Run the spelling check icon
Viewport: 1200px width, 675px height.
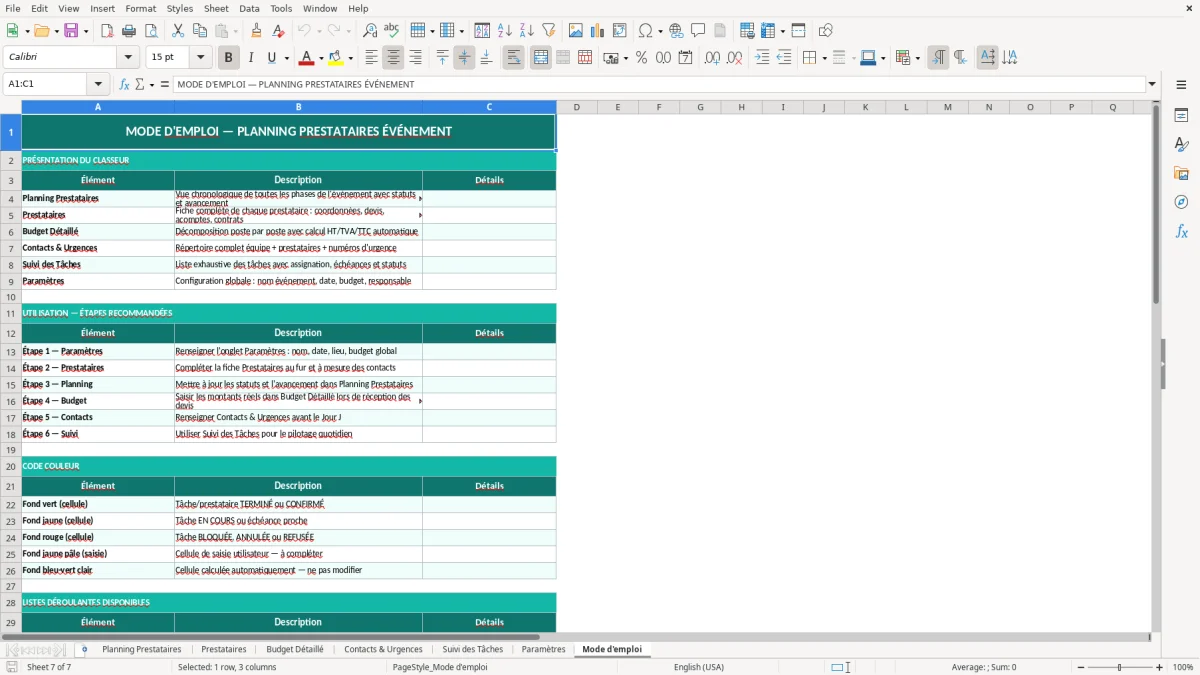[x=392, y=31]
